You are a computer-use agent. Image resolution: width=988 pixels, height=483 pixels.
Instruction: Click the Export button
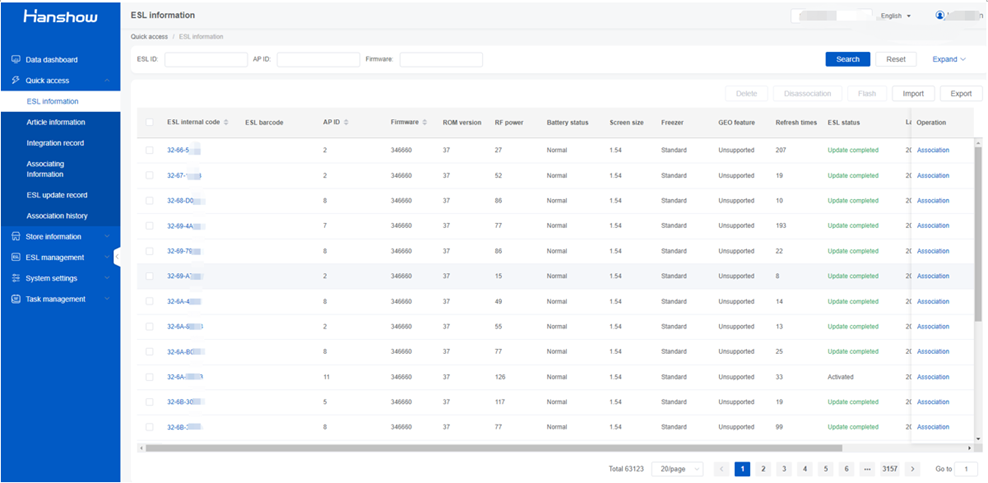tap(961, 93)
